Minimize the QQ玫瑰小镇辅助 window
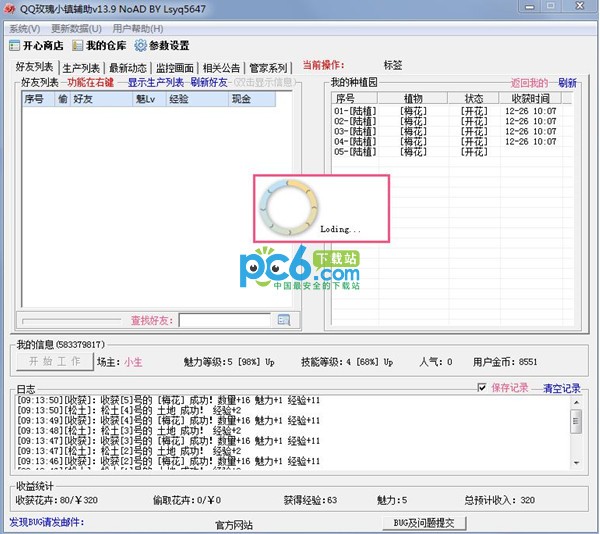This screenshot has height=534, width=600. (530, 6)
